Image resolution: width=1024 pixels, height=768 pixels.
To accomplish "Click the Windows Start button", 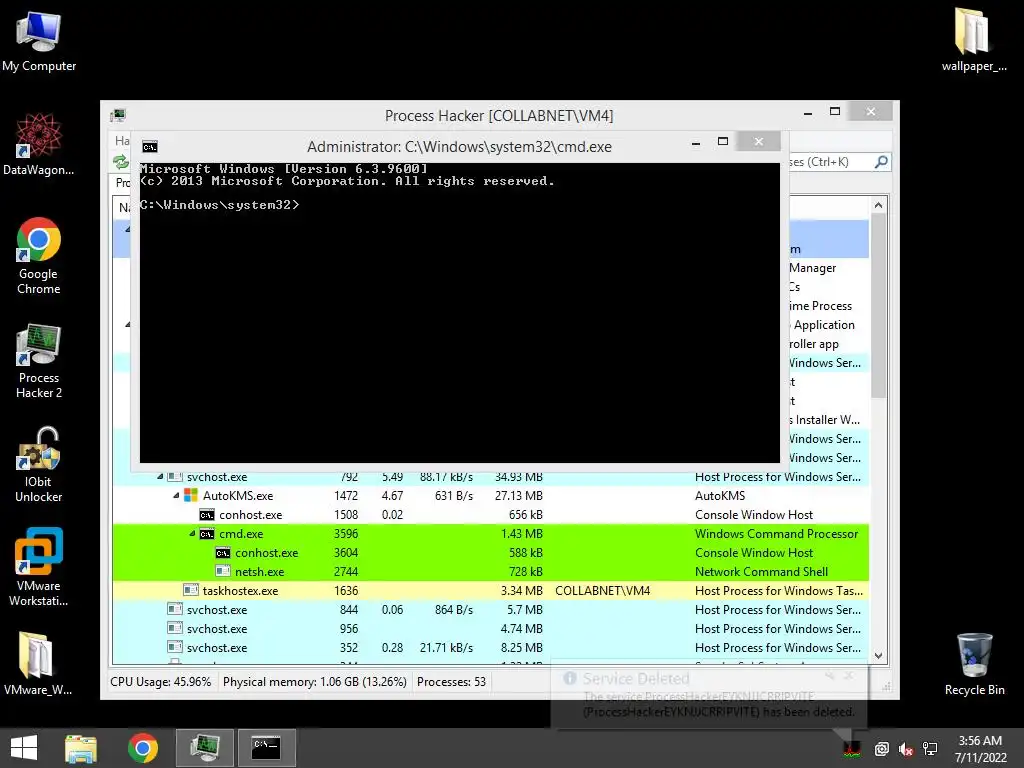I will click(x=24, y=748).
